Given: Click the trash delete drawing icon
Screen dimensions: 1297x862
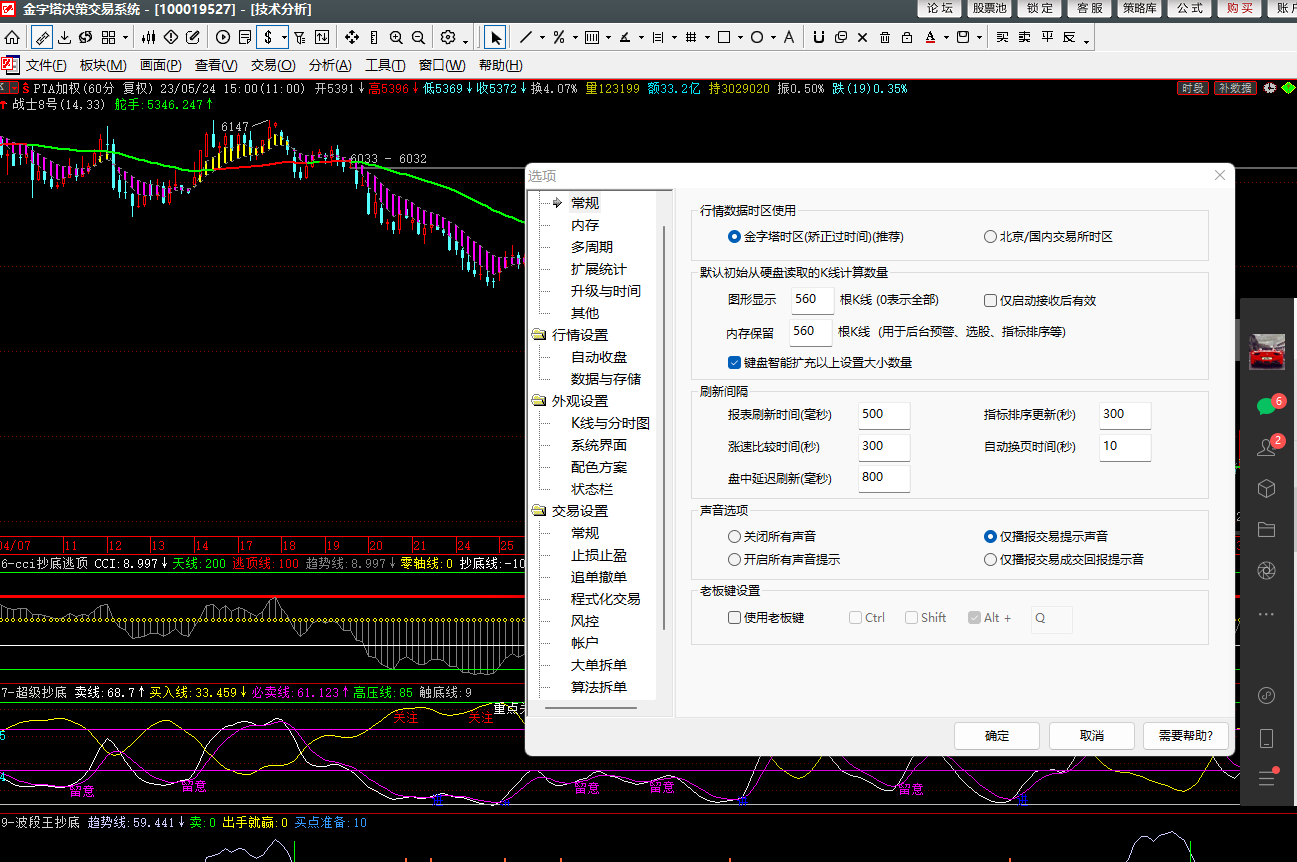Looking at the screenshot, I should click(x=885, y=38).
